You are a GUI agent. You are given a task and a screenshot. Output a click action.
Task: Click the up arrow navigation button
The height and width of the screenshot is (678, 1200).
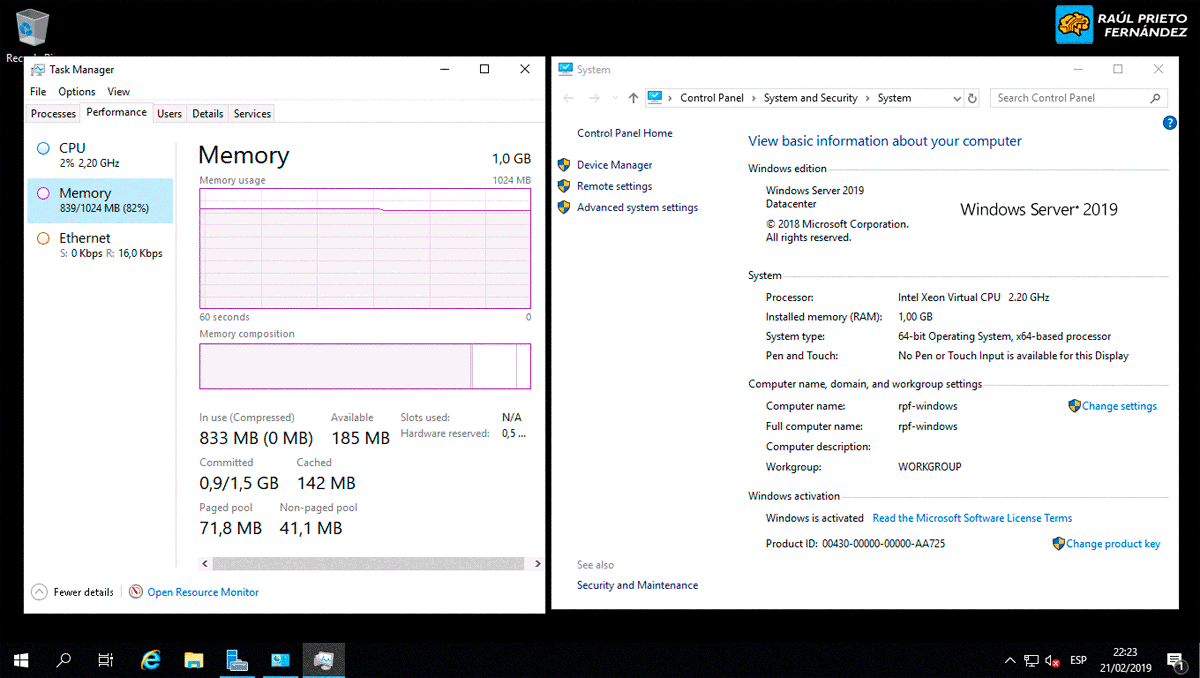click(x=633, y=98)
